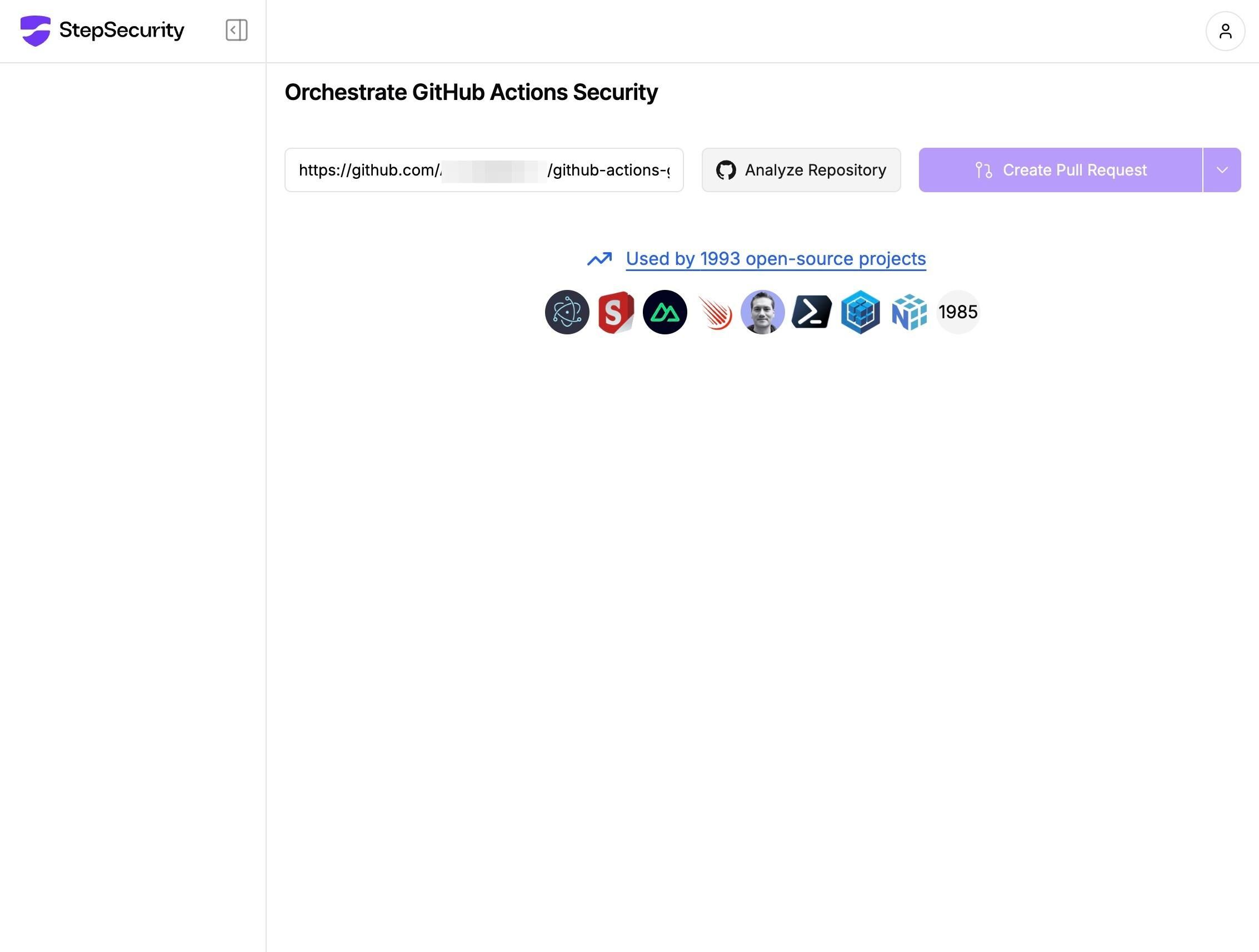Click the StepSecurity shield logo
This screenshot has width=1259, height=952.
(x=36, y=31)
